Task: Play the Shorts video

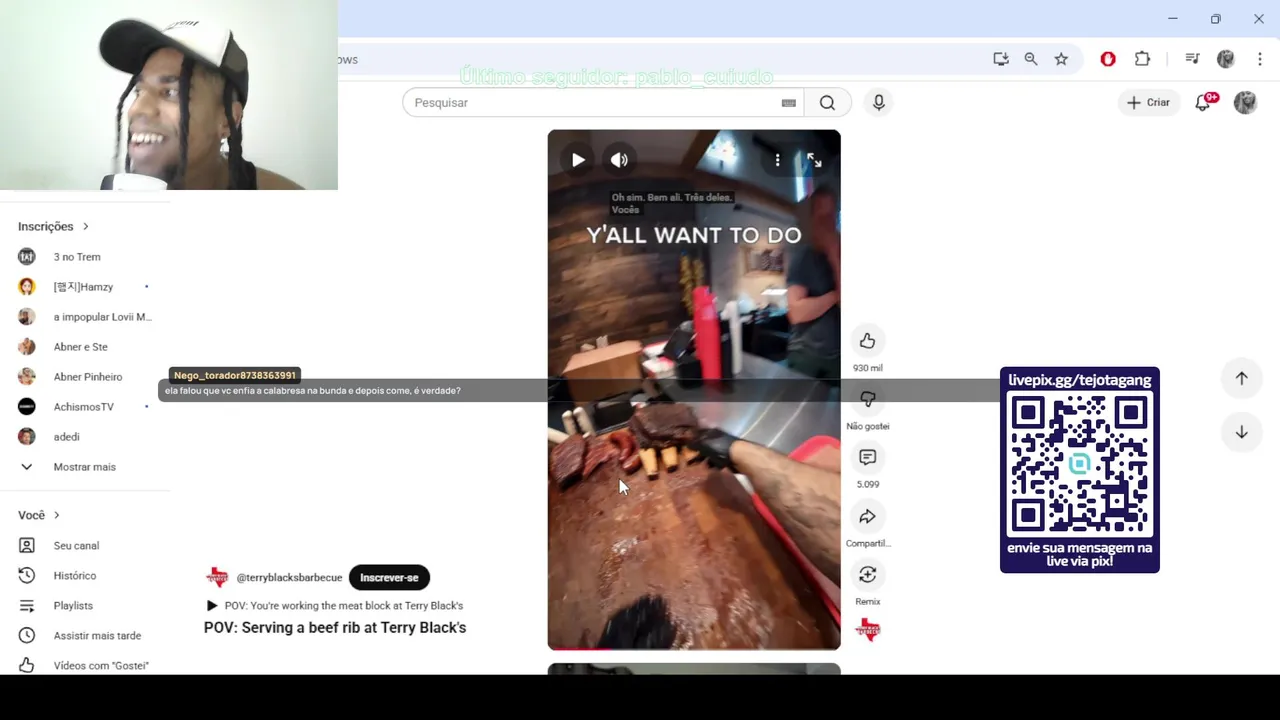Action: point(578,160)
